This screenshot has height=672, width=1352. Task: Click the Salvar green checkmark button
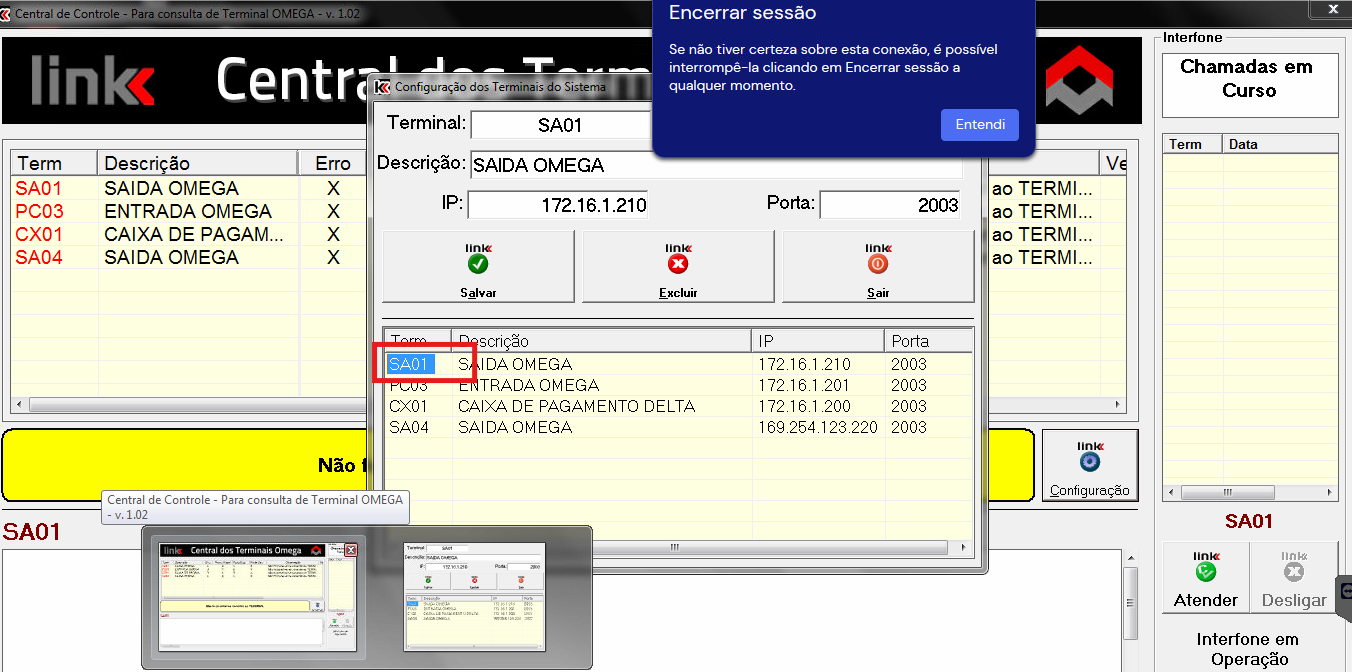[478, 266]
